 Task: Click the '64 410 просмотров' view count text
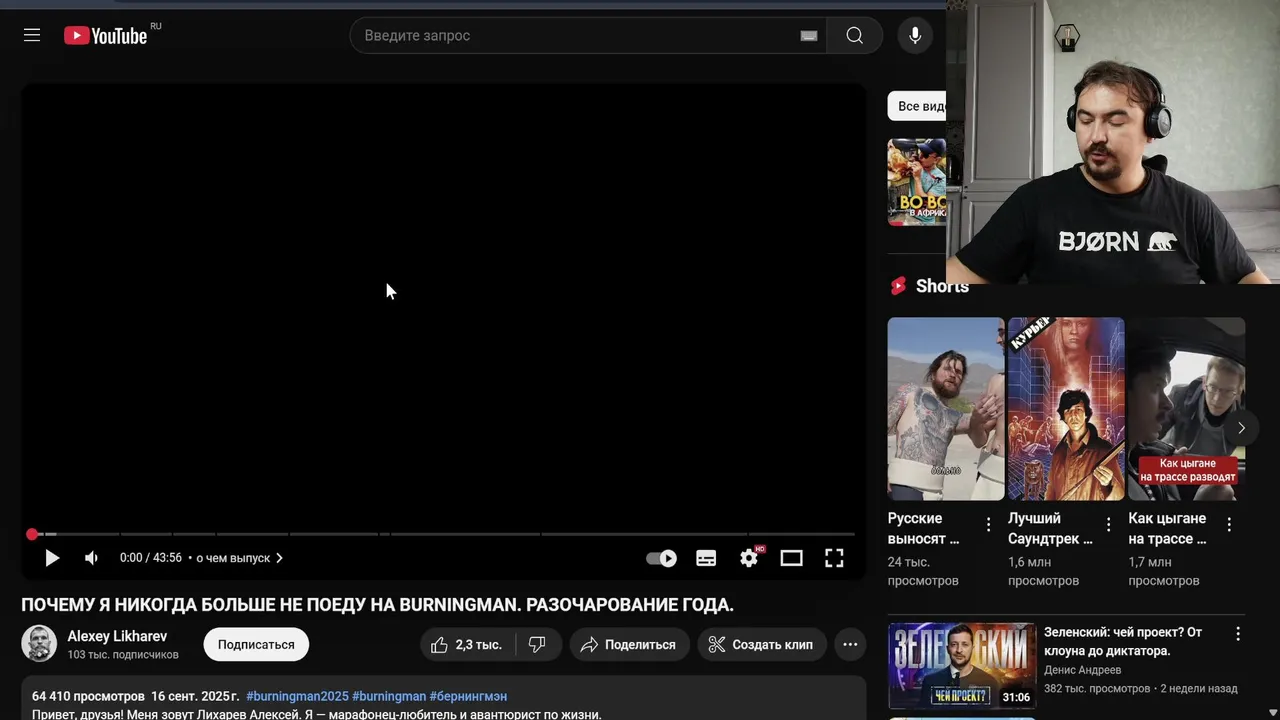88,696
